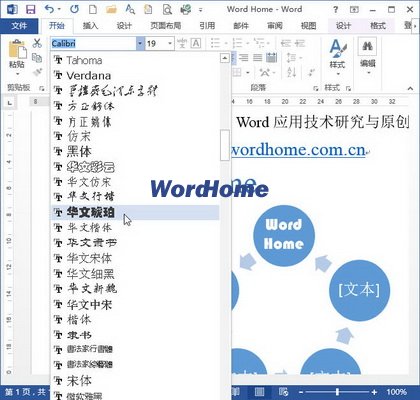This screenshot has width=420, height=400.
Task: Switch to print layout view
Action: tap(259, 392)
